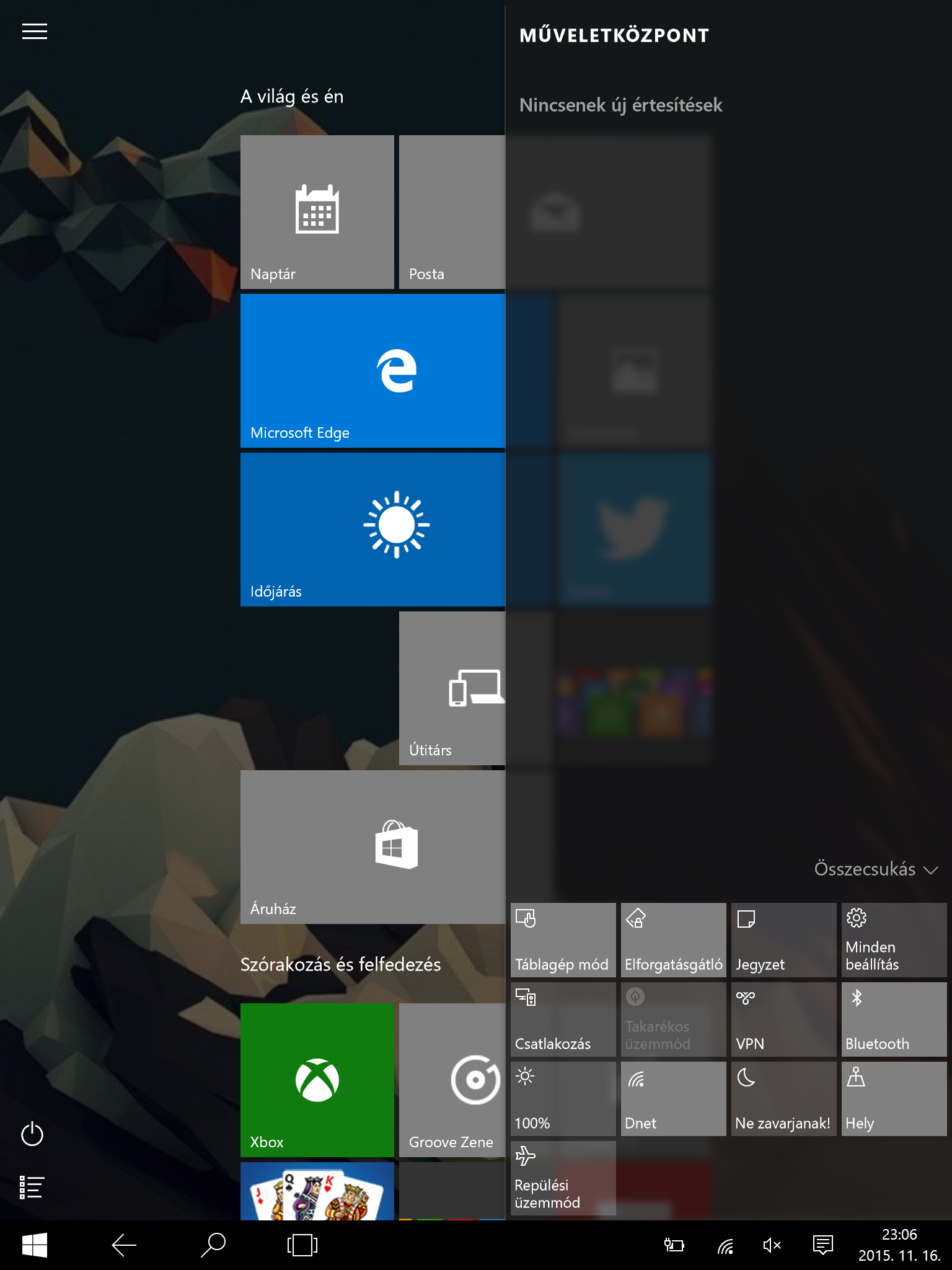Expand the hamburger menu at top left
The image size is (952, 1270).
[35, 32]
